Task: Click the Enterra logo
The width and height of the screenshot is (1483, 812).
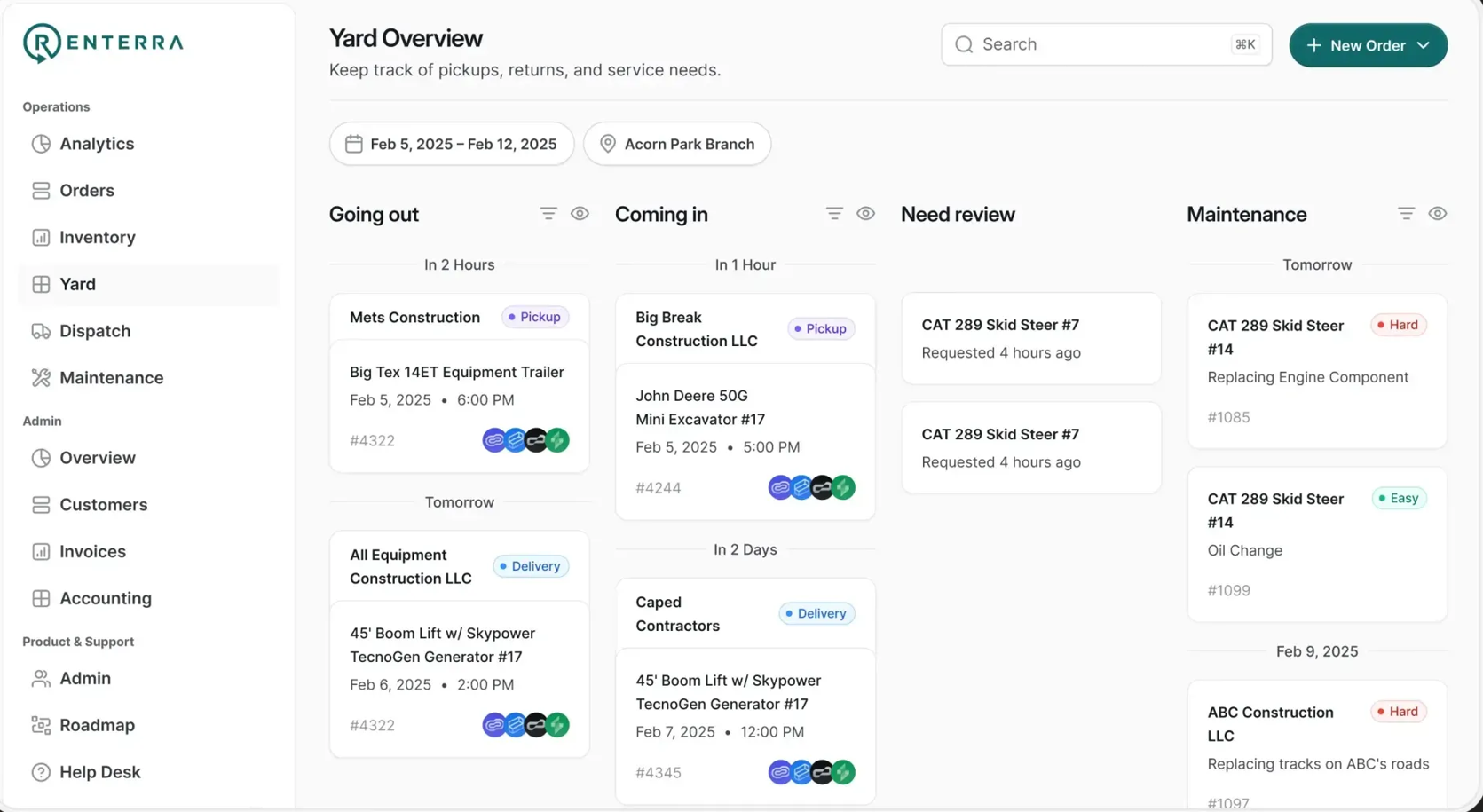Action: 103,43
